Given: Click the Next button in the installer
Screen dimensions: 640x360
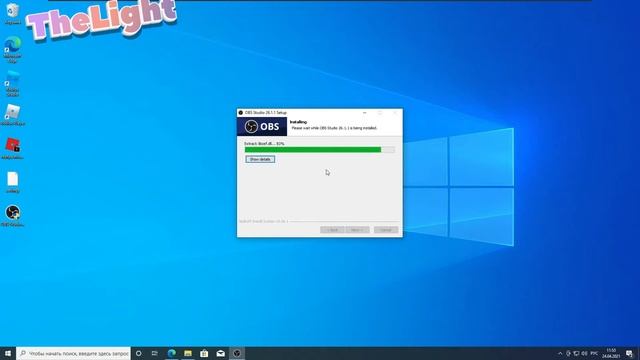Looking at the screenshot, I should (357, 230).
